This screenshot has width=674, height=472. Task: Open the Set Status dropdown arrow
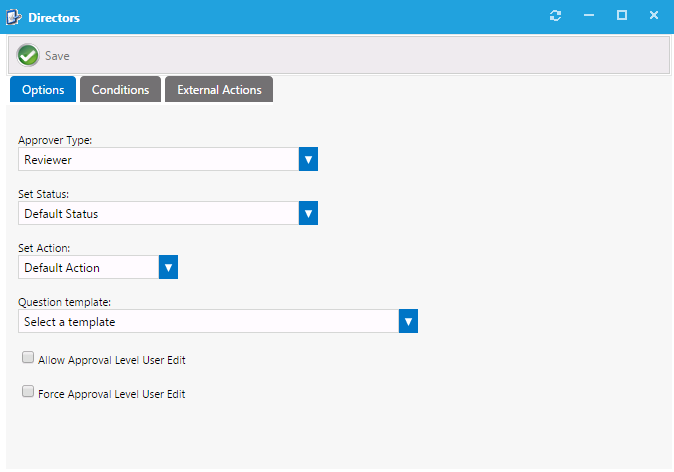coord(308,213)
